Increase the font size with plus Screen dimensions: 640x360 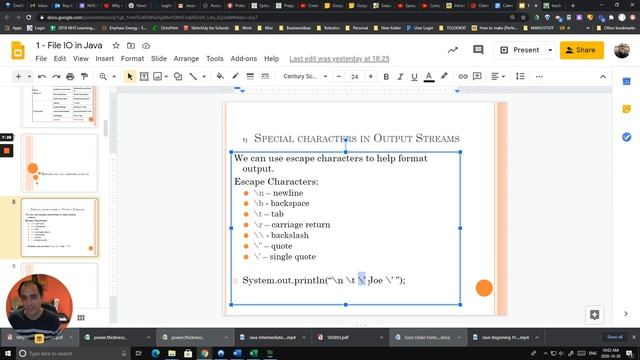pyautogui.click(x=371, y=76)
